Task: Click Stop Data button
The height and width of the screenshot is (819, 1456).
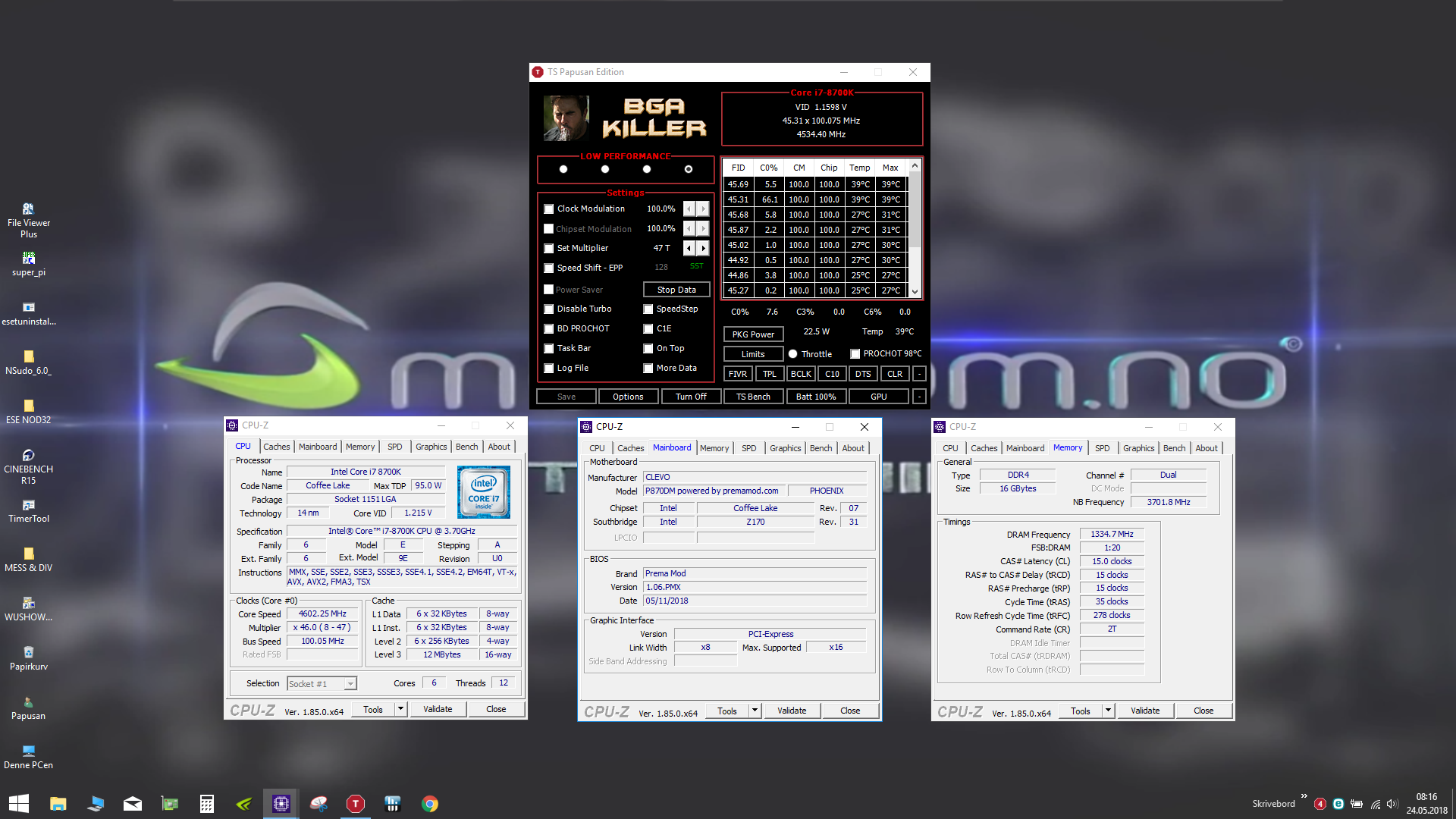Action: click(676, 290)
